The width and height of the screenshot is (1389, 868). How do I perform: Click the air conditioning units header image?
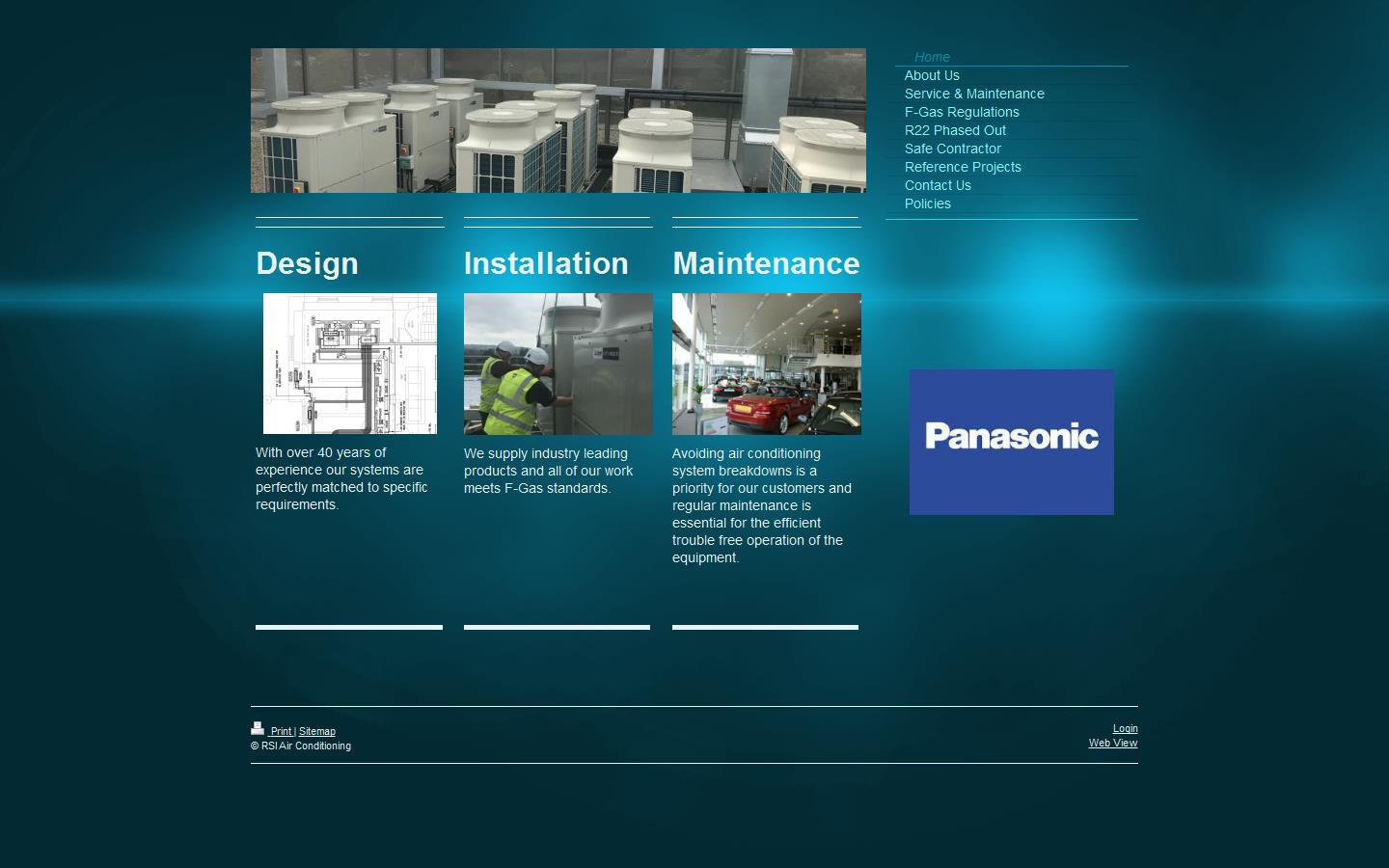[x=558, y=120]
